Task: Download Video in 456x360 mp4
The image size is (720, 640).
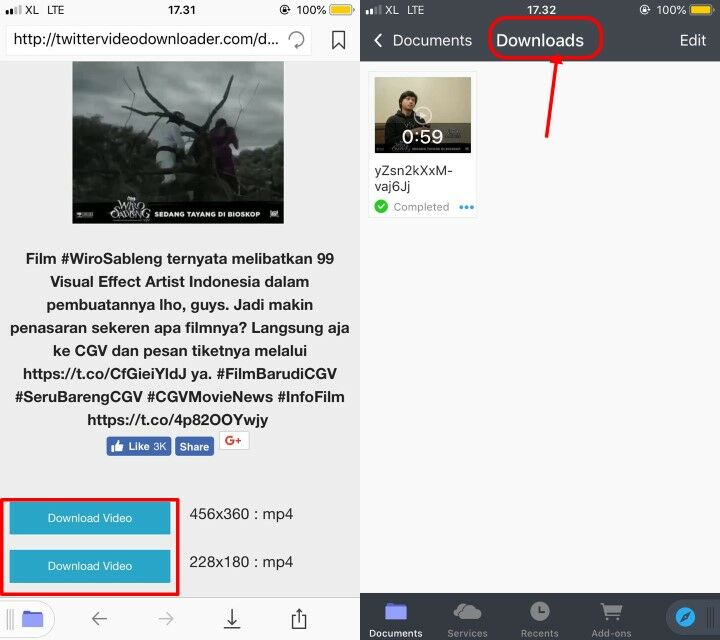Action: coord(90,518)
